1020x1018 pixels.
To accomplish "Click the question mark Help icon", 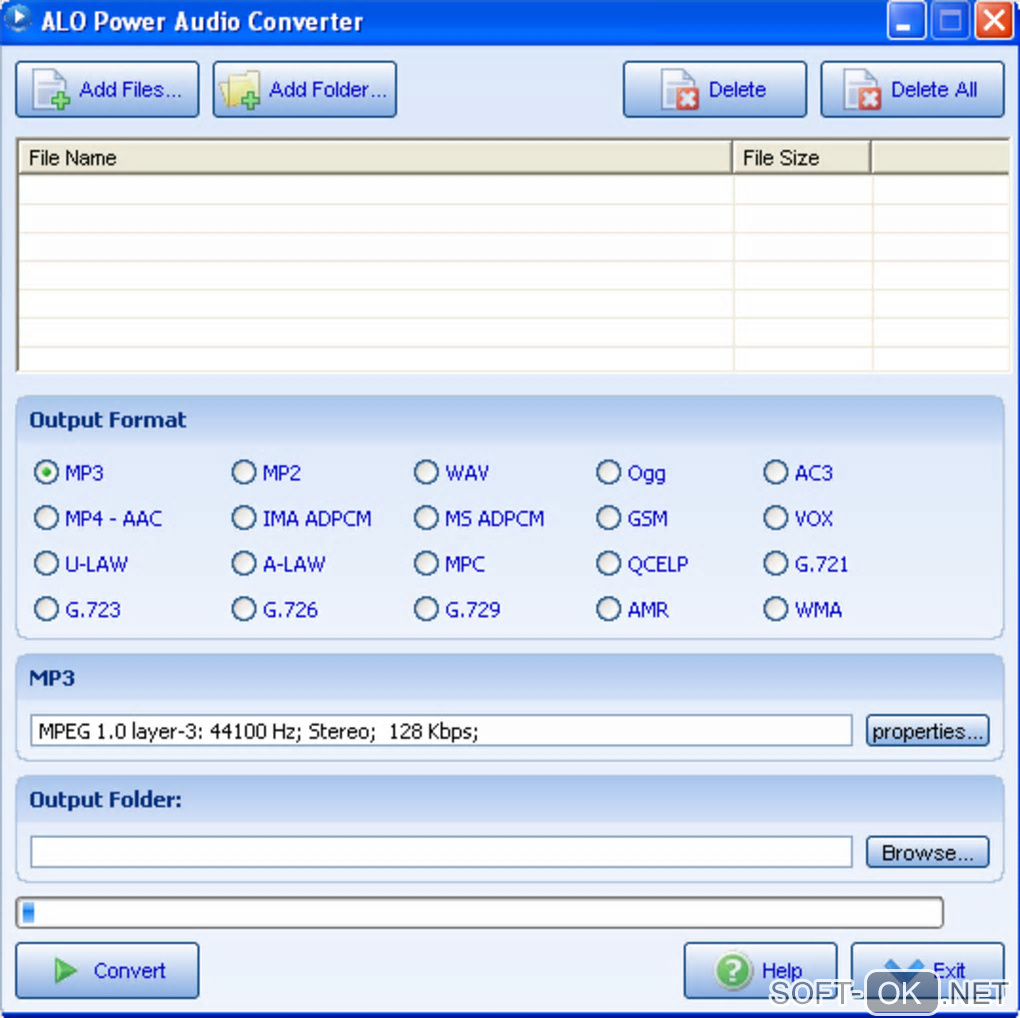I will point(733,970).
